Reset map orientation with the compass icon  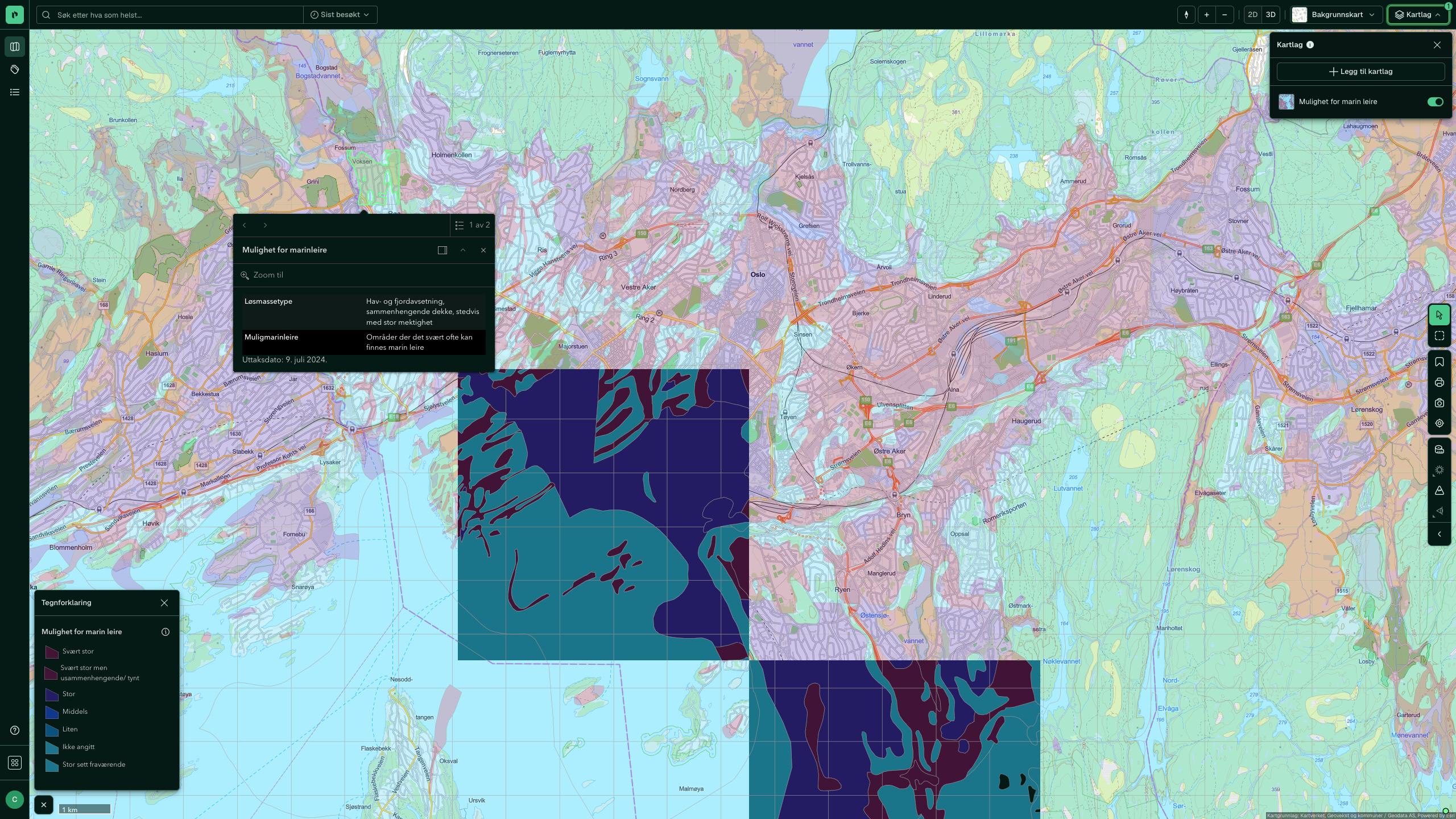click(x=1186, y=15)
